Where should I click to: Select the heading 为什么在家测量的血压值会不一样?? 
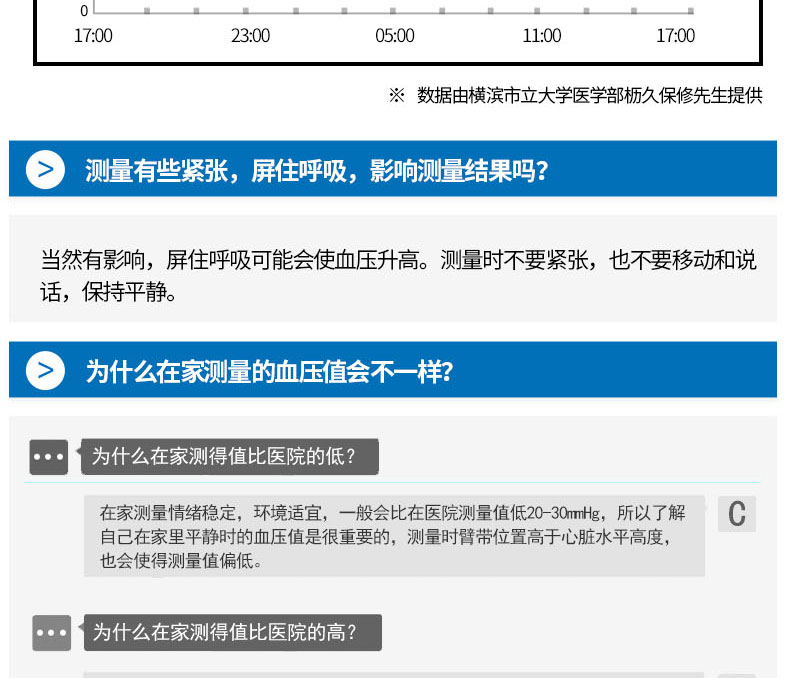[x=269, y=372]
